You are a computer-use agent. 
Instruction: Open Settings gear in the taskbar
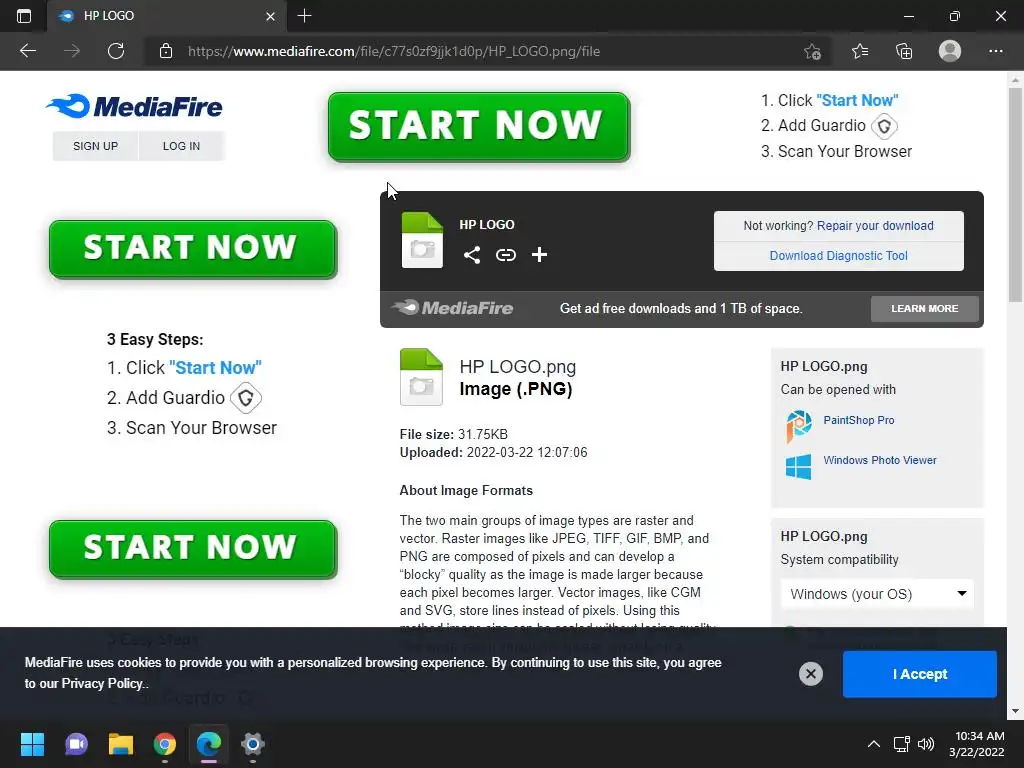[253, 744]
